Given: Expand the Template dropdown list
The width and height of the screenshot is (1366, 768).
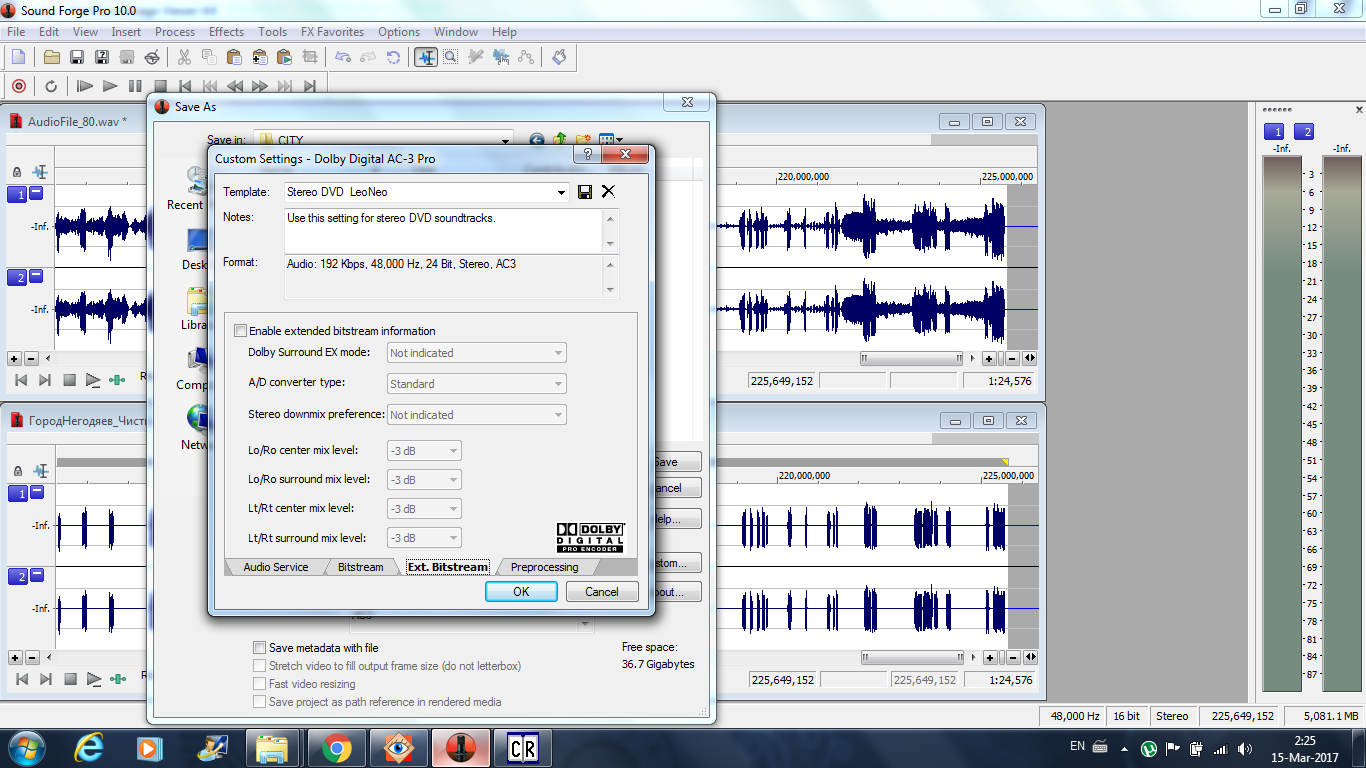Looking at the screenshot, I should [560, 192].
